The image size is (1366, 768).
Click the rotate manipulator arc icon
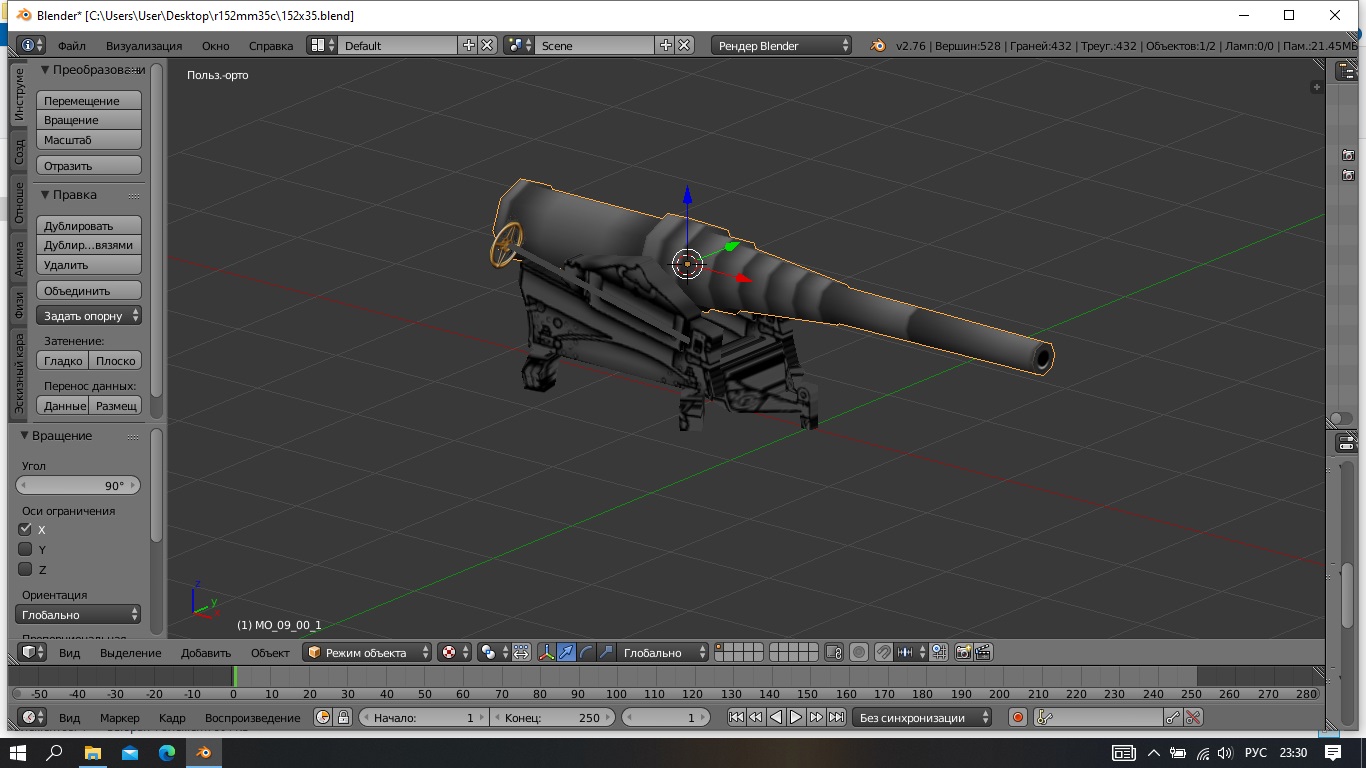(x=586, y=652)
